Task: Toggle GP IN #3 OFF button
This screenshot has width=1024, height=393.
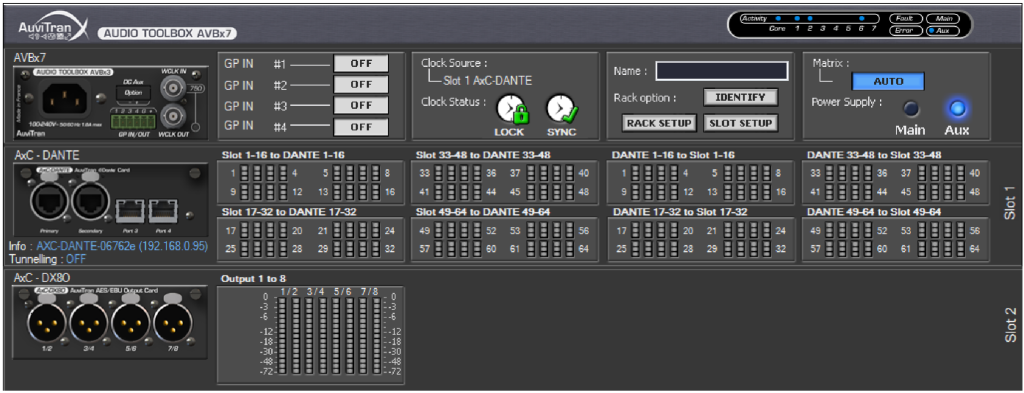Action: [x=361, y=105]
